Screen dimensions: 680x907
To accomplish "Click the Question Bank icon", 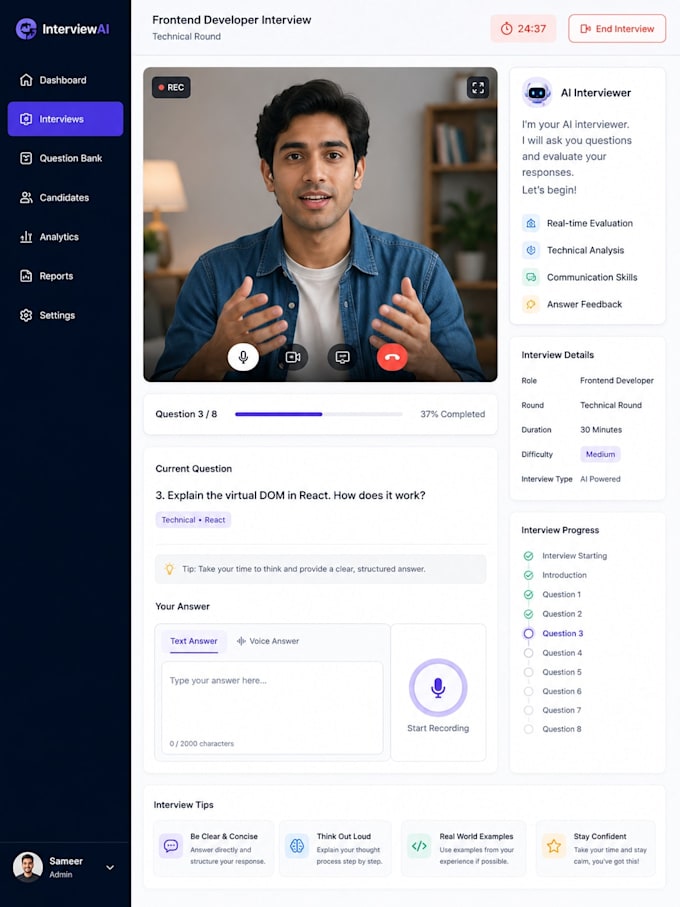I will point(26,158).
